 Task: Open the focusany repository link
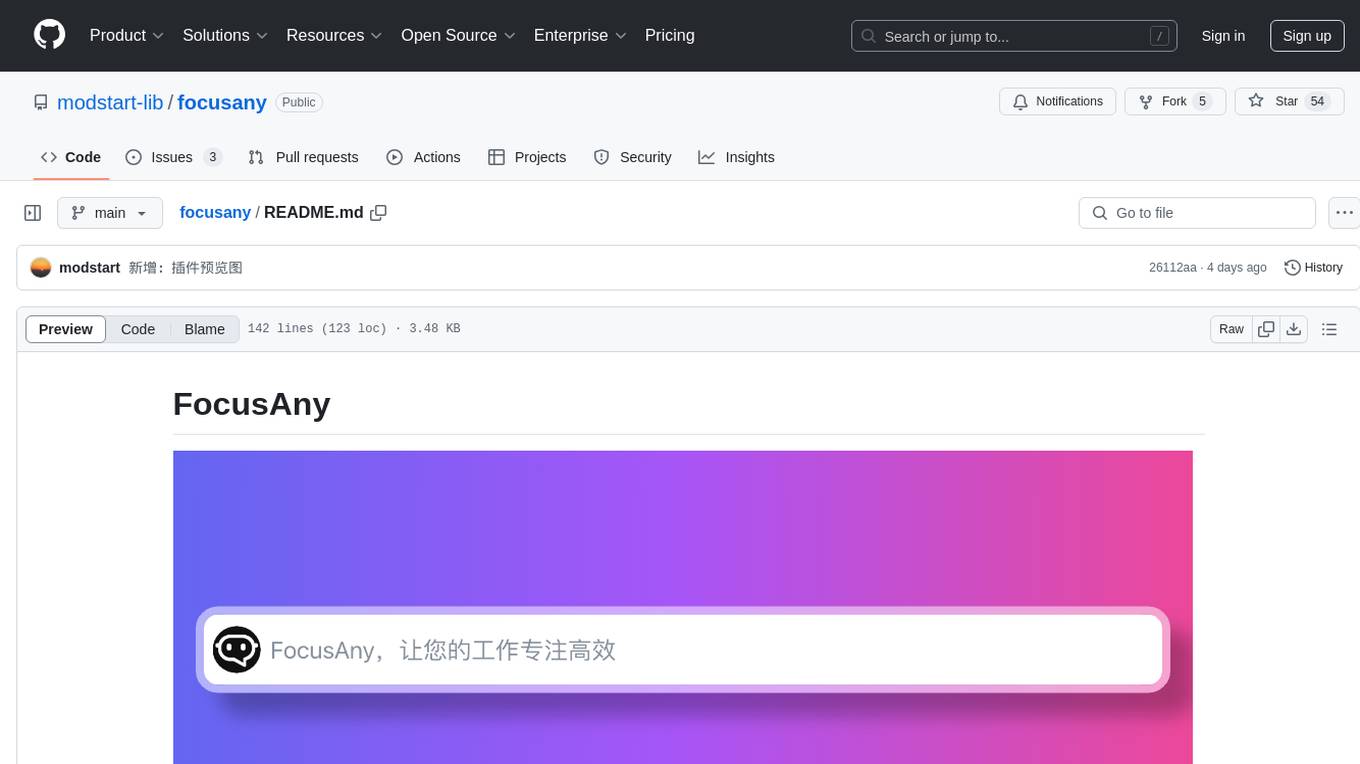[222, 102]
